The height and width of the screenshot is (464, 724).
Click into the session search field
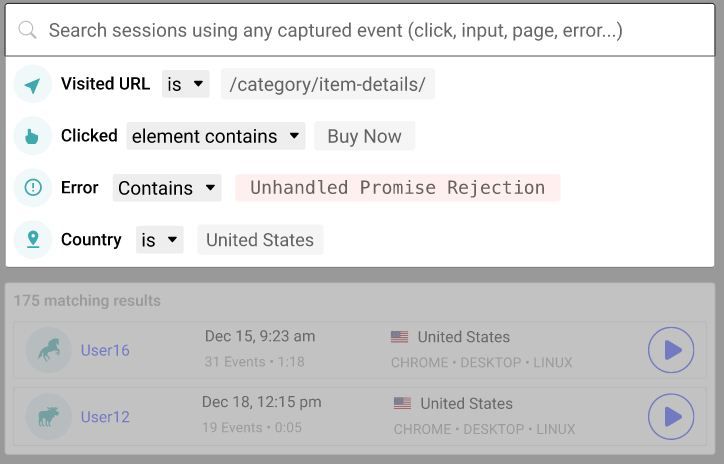coord(360,30)
